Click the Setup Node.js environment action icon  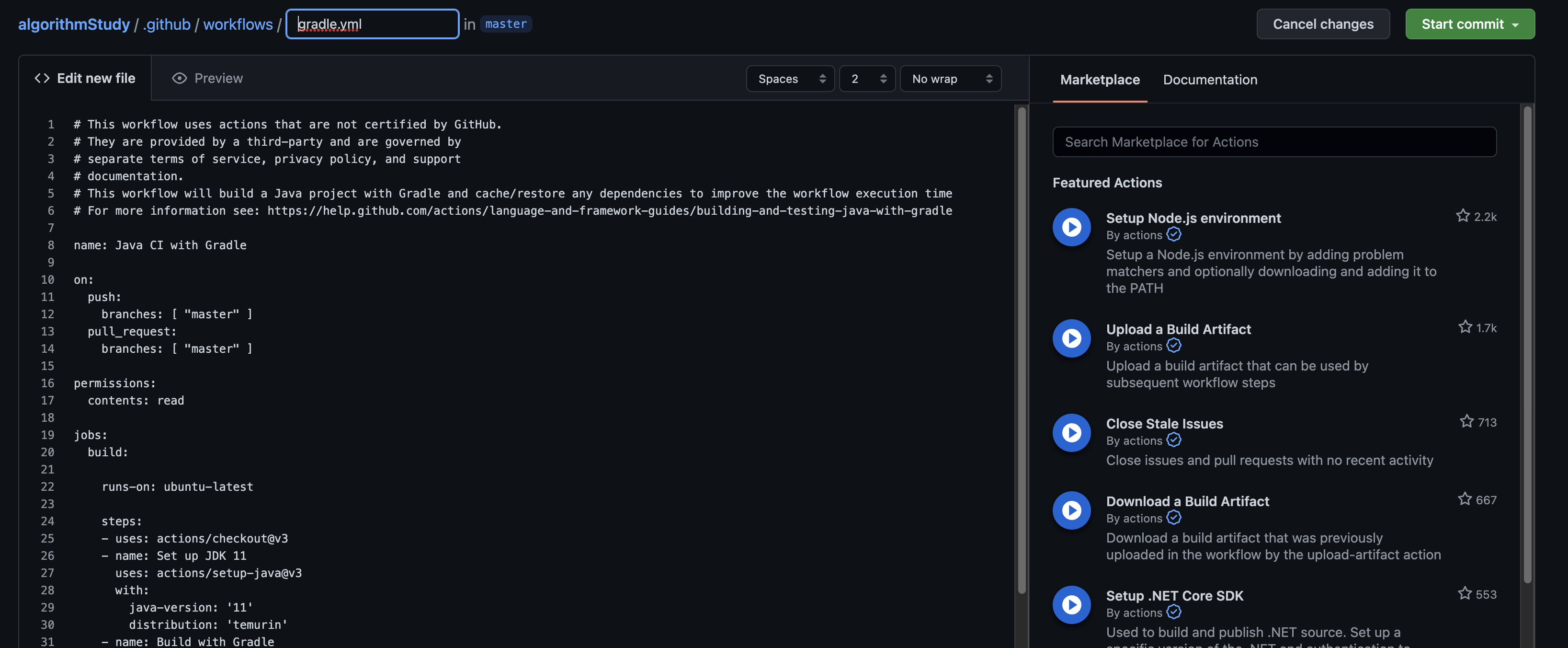(x=1071, y=227)
